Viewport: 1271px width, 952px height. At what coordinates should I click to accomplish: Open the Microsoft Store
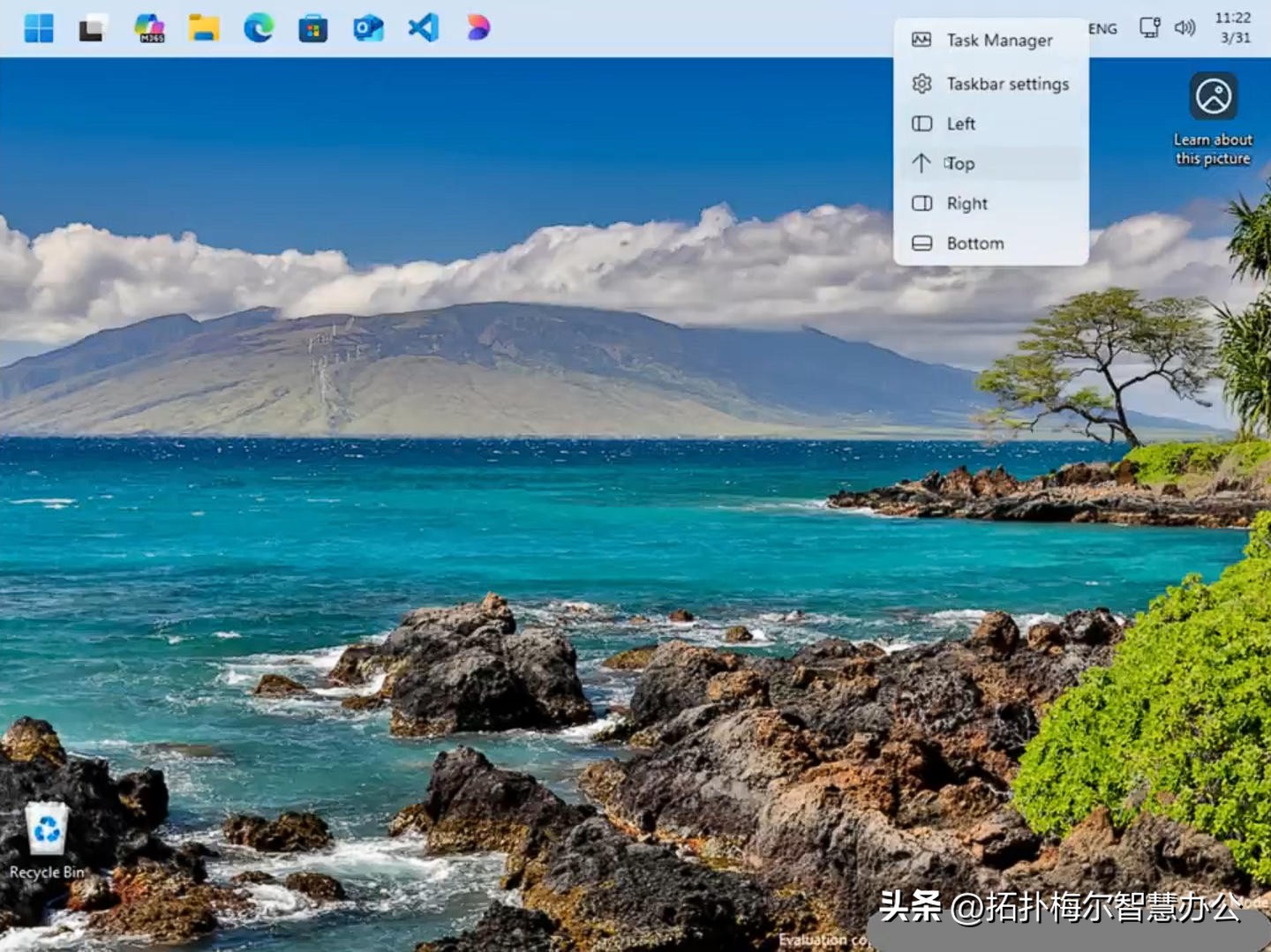pos(314,27)
